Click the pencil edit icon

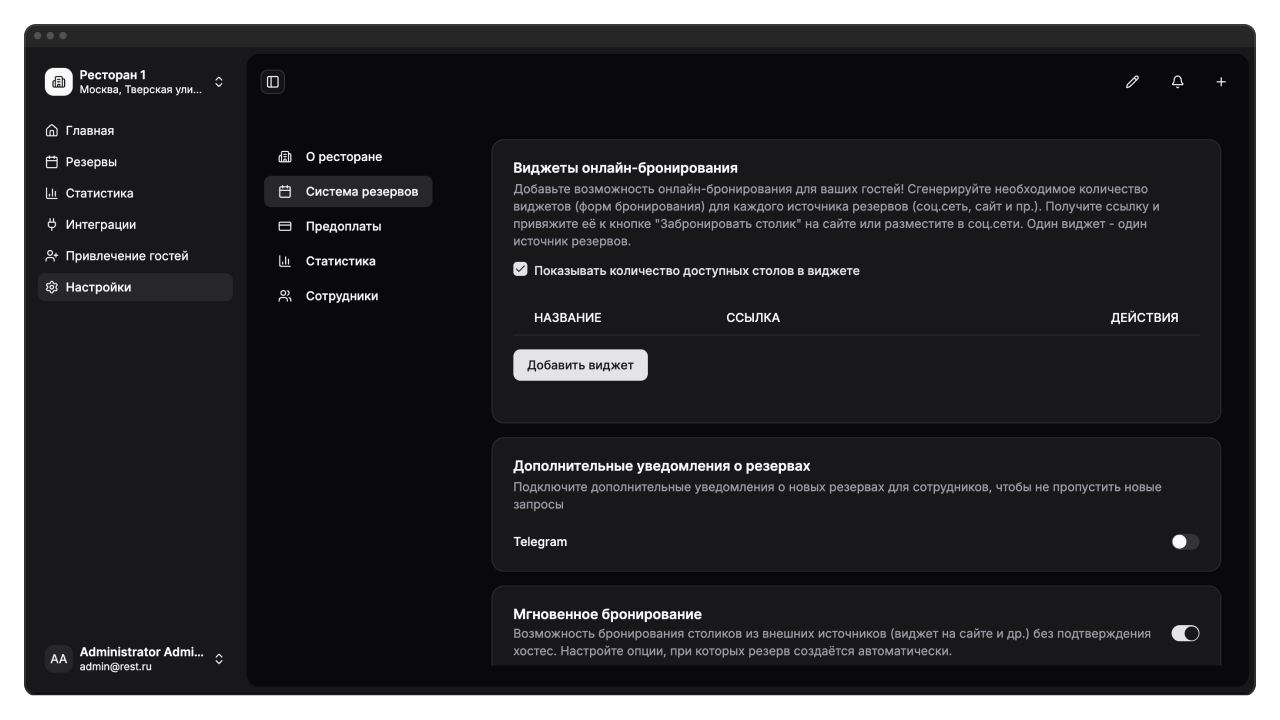[x=1132, y=82]
